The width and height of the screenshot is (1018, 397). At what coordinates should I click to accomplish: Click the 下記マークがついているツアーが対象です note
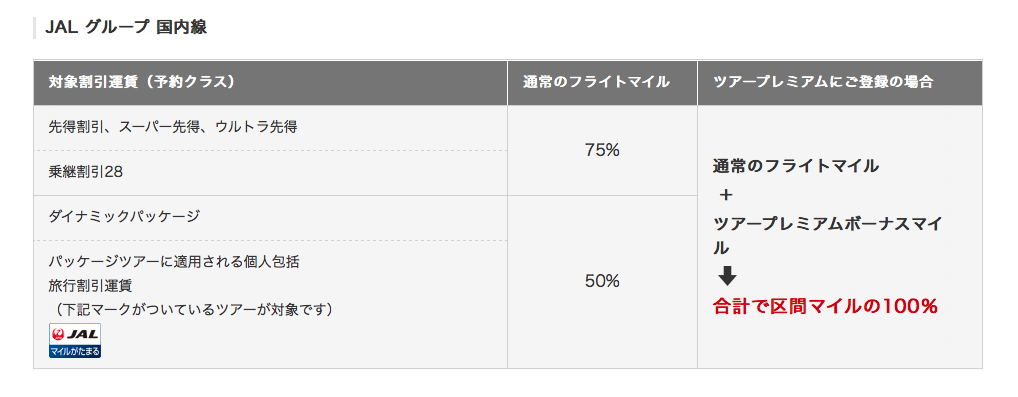[x=192, y=309]
